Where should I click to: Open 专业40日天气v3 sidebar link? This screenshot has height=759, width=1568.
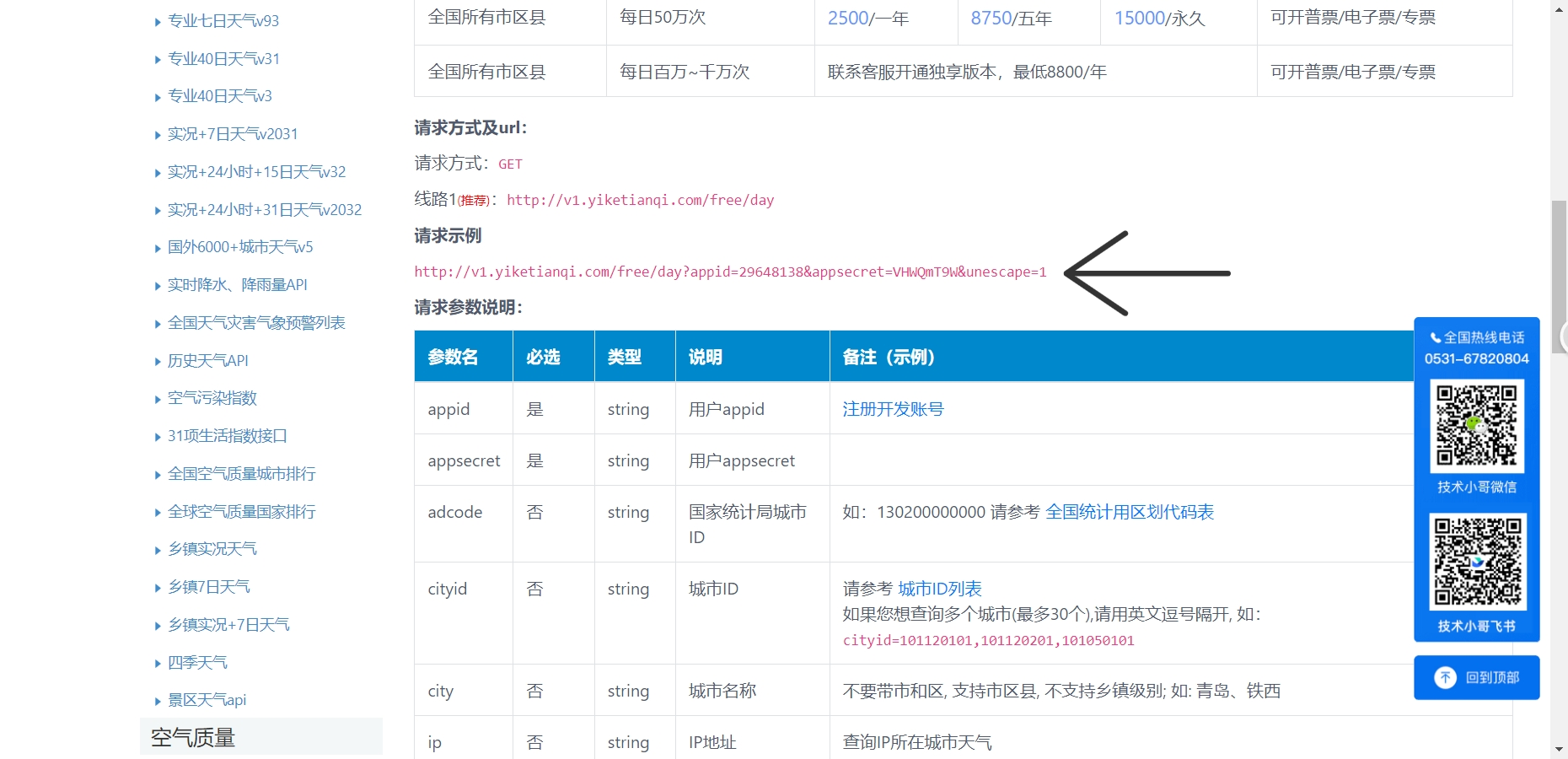pos(220,96)
